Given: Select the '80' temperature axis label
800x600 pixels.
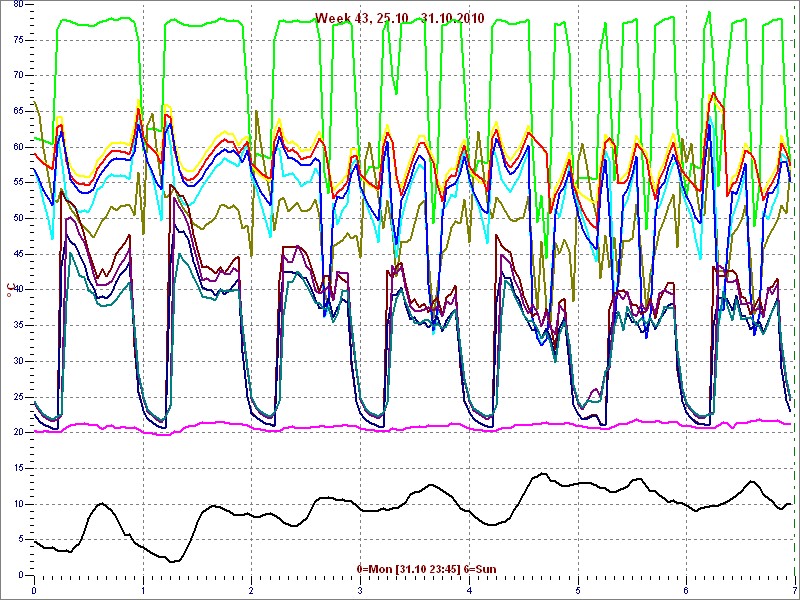Looking at the screenshot, I should pyautogui.click(x=17, y=4).
